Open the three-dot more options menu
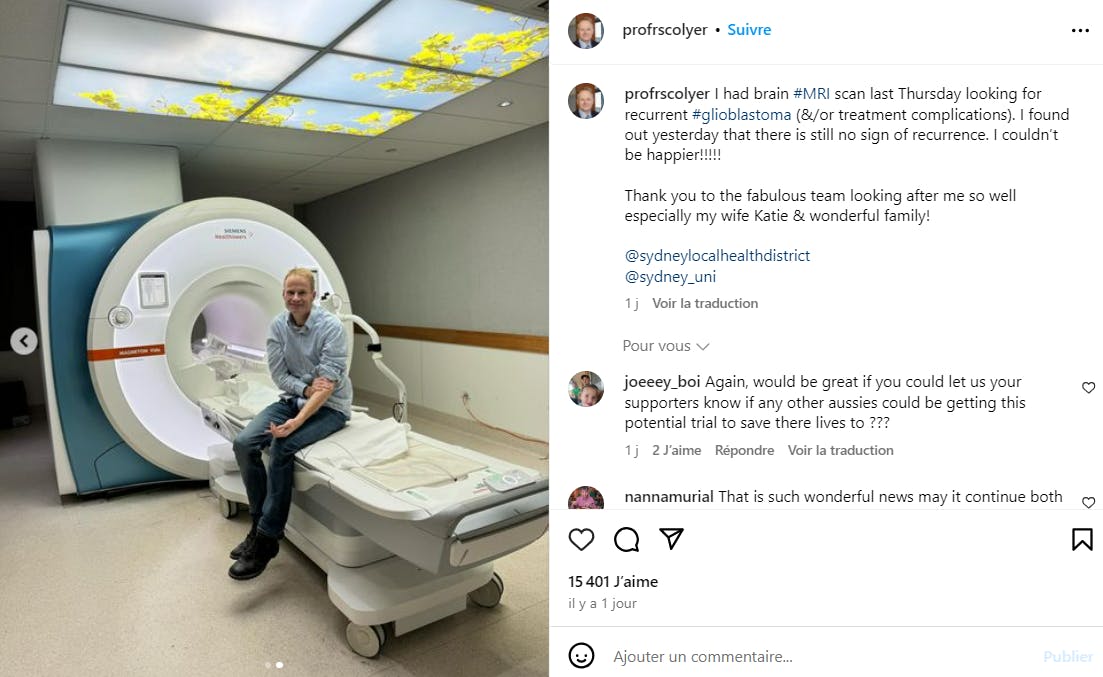Viewport: 1103px width, 677px height. click(1080, 30)
